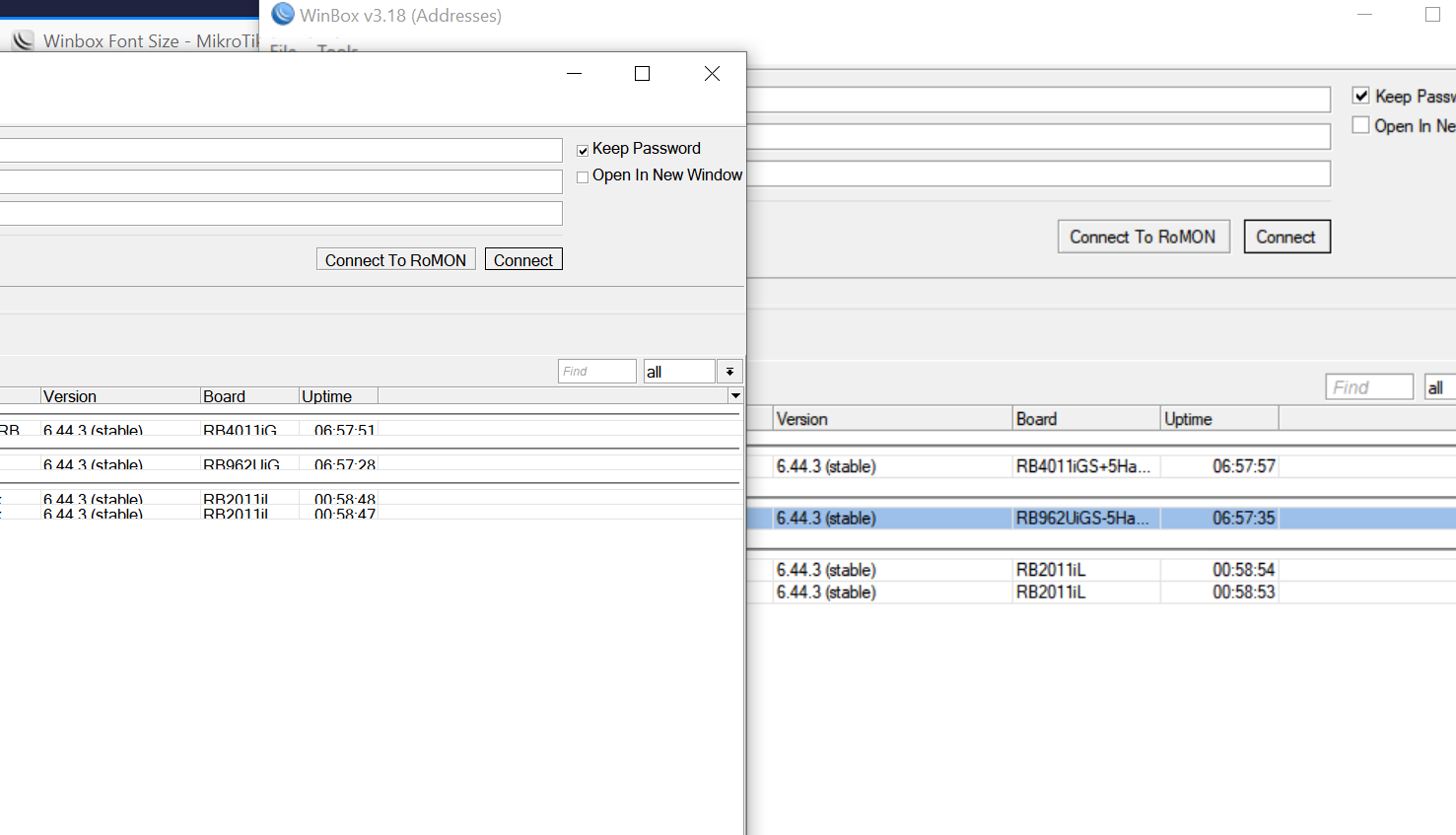Click the bottom input field in the back window
This screenshot has height=835, width=1456.
coord(1039,174)
